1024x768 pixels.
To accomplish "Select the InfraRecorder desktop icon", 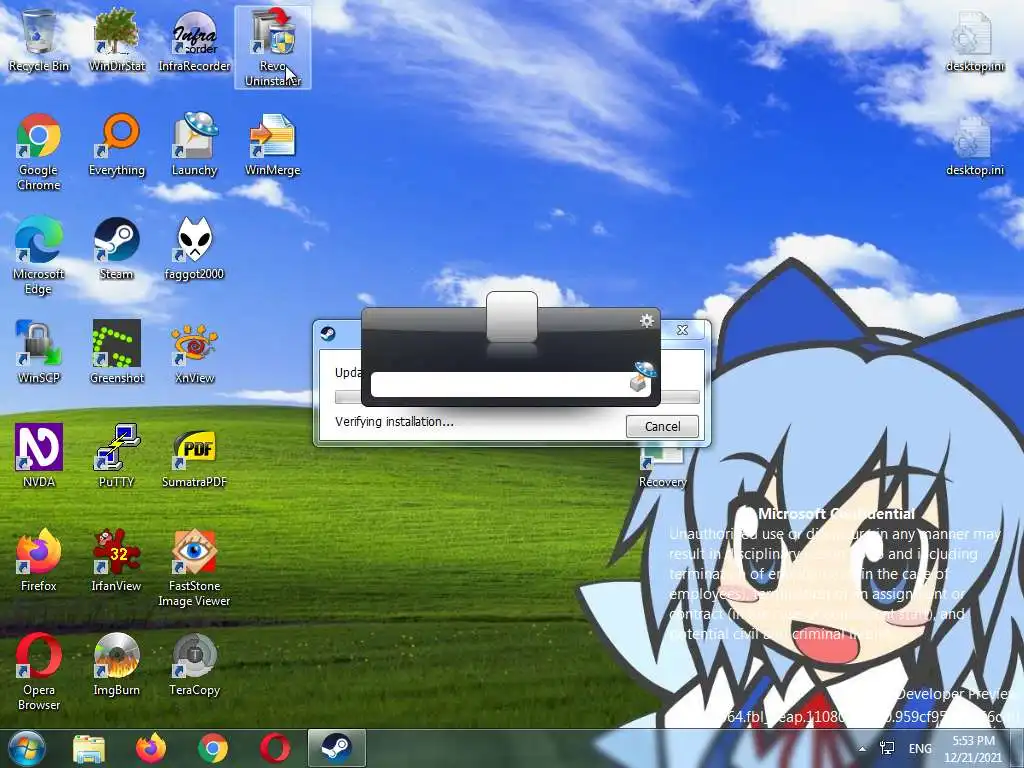I will (195, 40).
